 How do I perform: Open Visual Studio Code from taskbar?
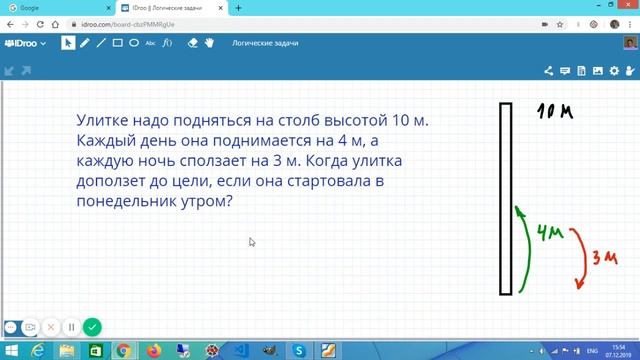click(242, 351)
